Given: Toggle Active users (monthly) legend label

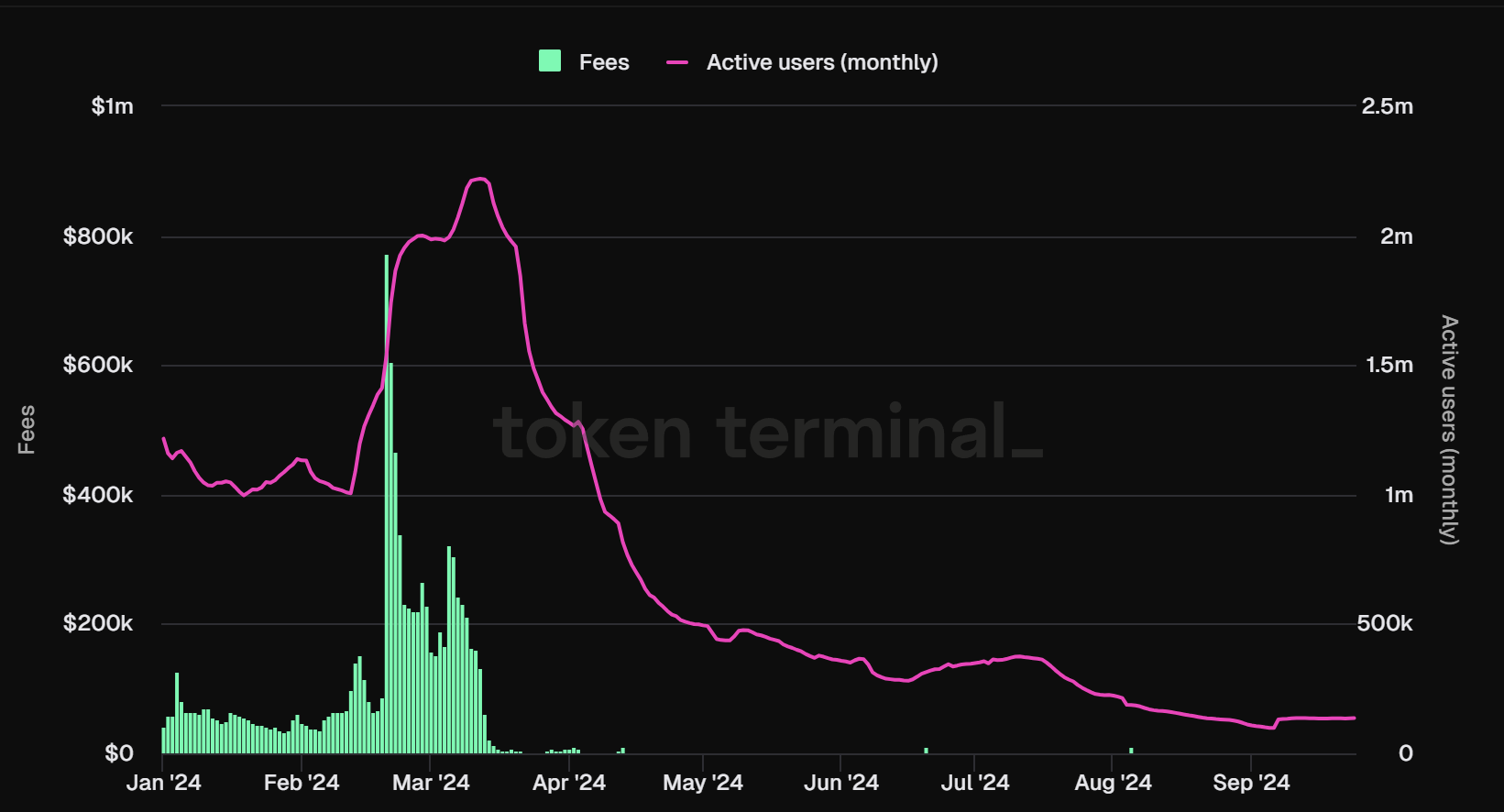Looking at the screenshot, I should tap(822, 62).
